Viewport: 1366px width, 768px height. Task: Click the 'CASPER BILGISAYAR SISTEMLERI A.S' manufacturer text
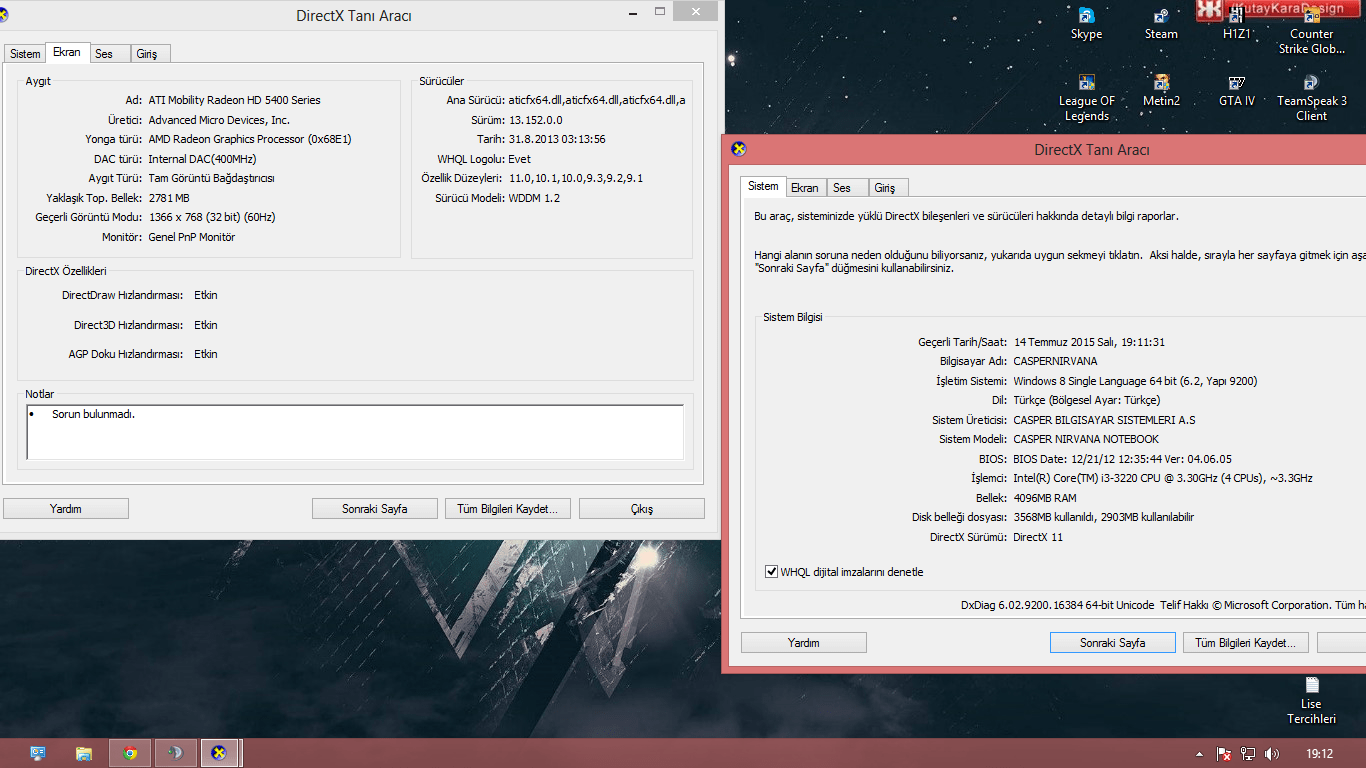click(x=1104, y=420)
